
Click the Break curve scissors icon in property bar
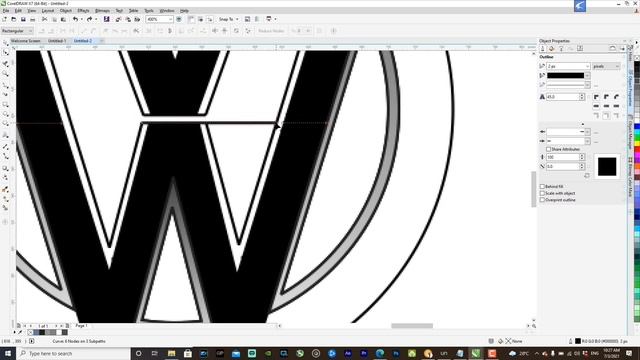coord(136,31)
